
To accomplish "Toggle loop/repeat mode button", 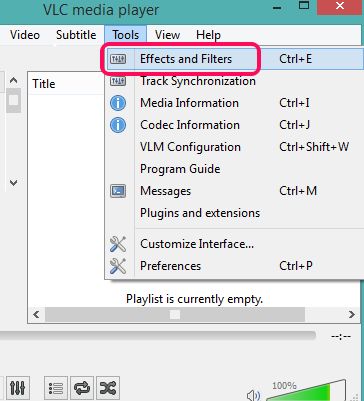I will 82,388.
